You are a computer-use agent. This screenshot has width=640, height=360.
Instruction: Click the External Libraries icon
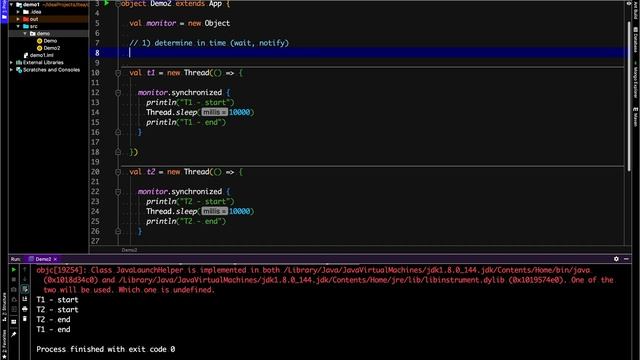tap(19, 62)
